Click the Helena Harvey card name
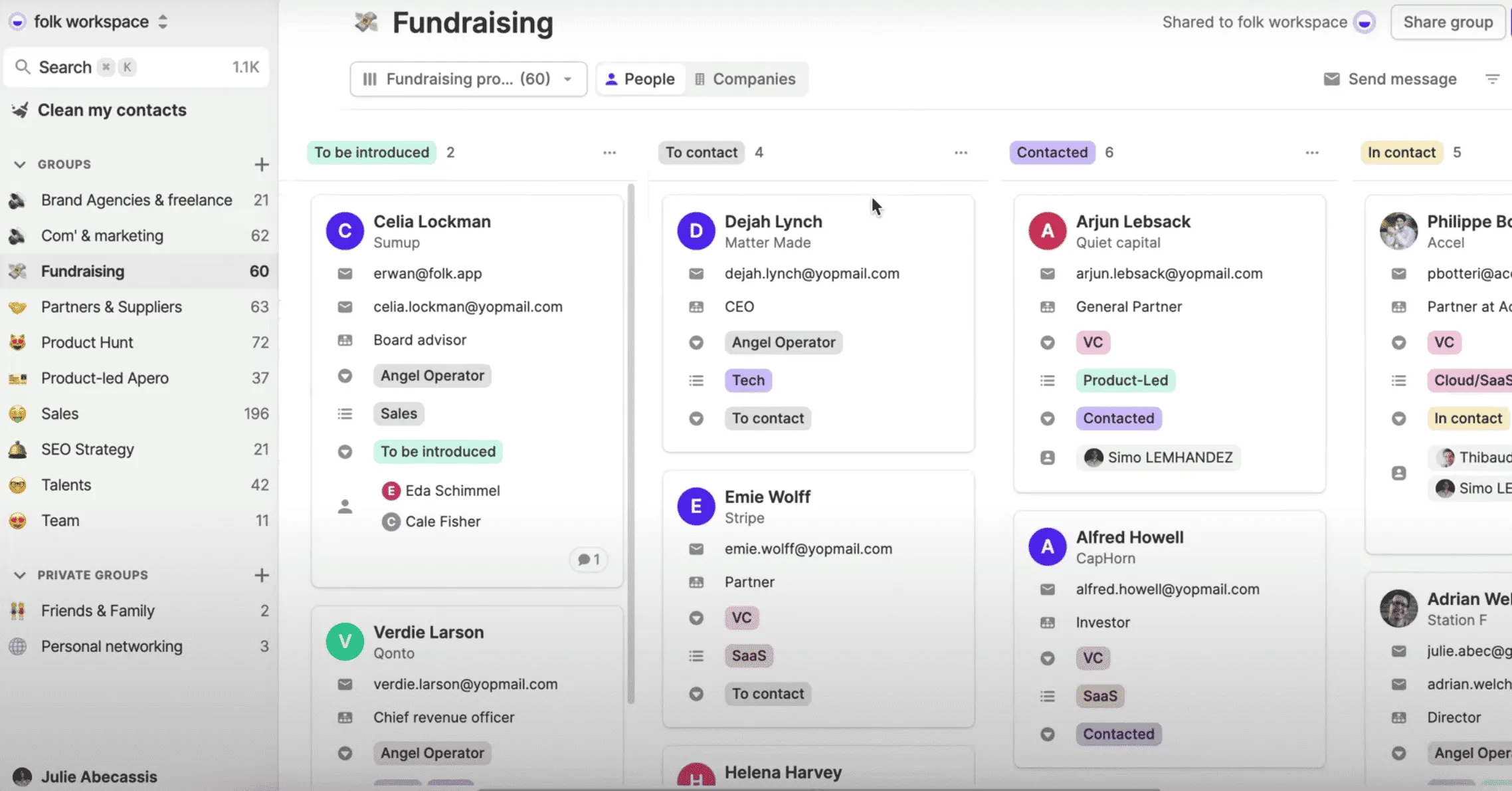This screenshot has height=791, width=1512. coord(783,772)
